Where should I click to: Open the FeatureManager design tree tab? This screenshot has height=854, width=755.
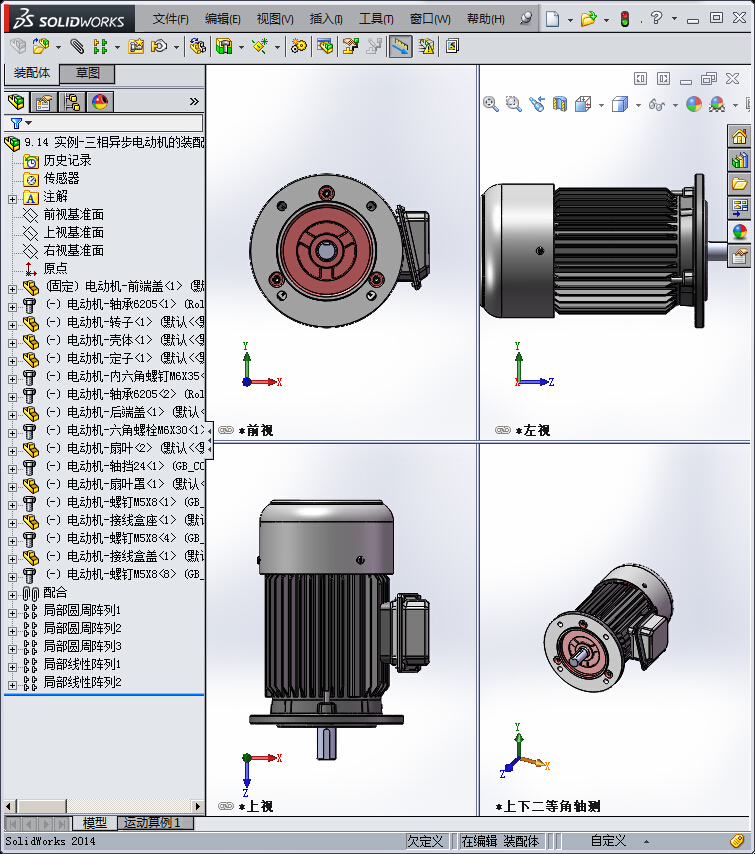click(x=16, y=102)
